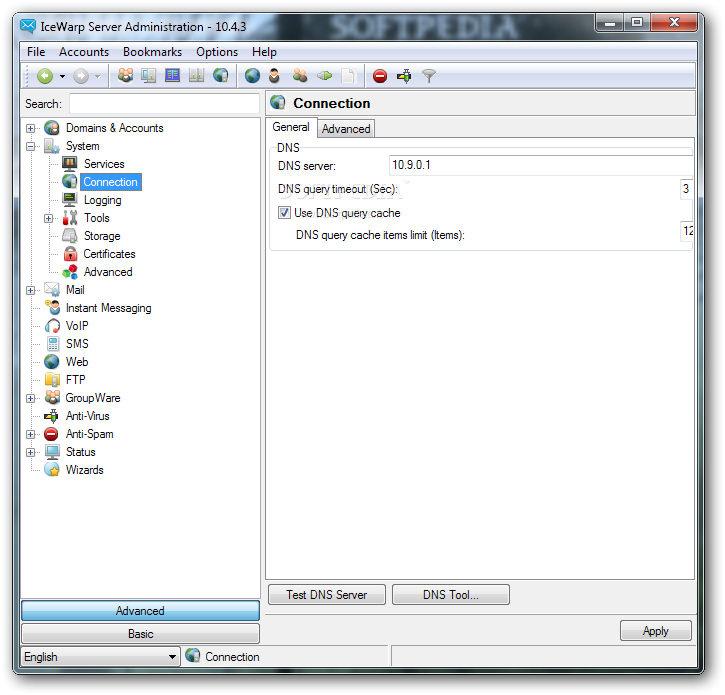Click the Mail envelope tree icon

(x=52, y=290)
